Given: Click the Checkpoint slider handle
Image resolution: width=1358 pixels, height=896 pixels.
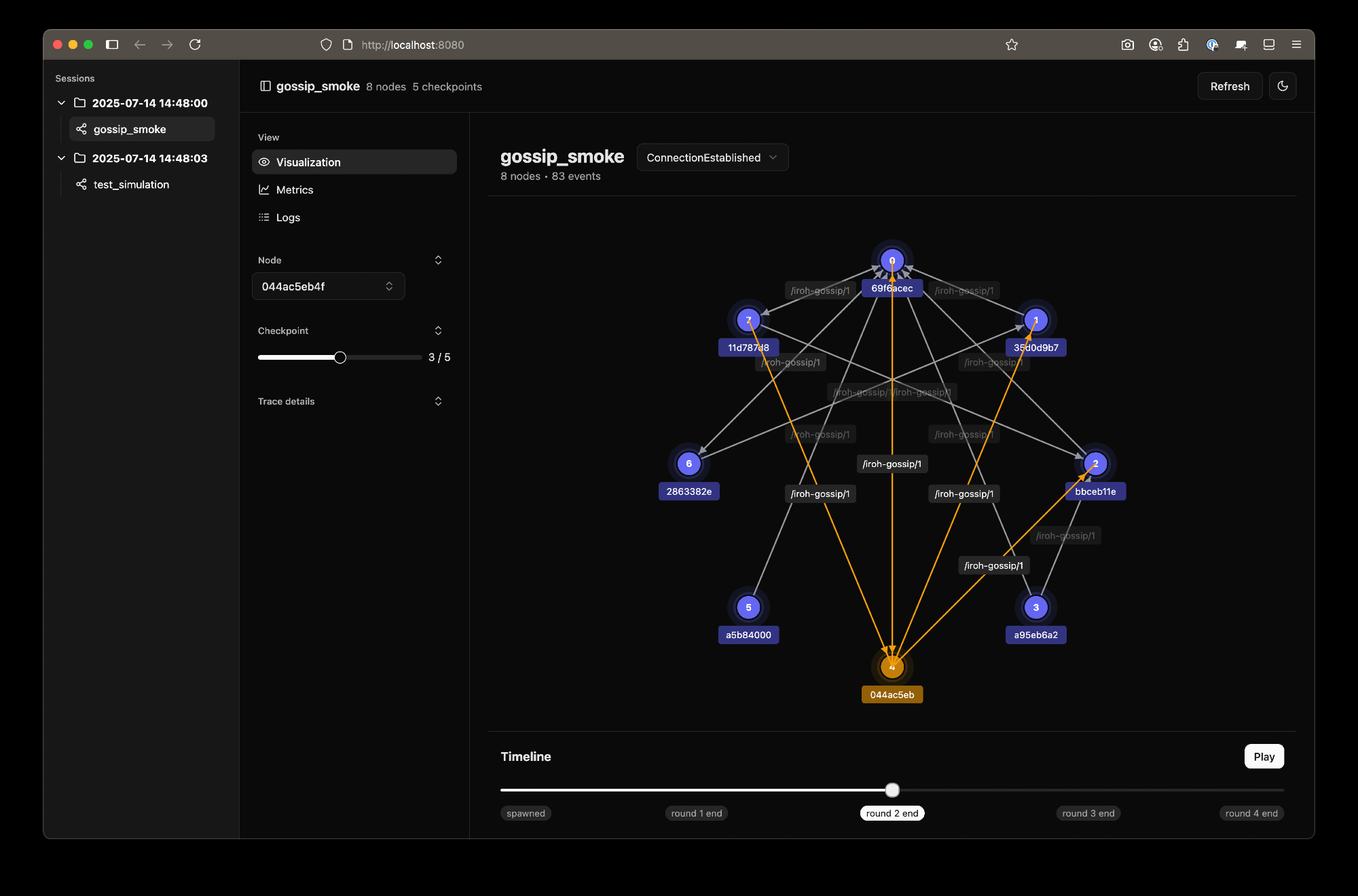Looking at the screenshot, I should click(x=340, y=358).
